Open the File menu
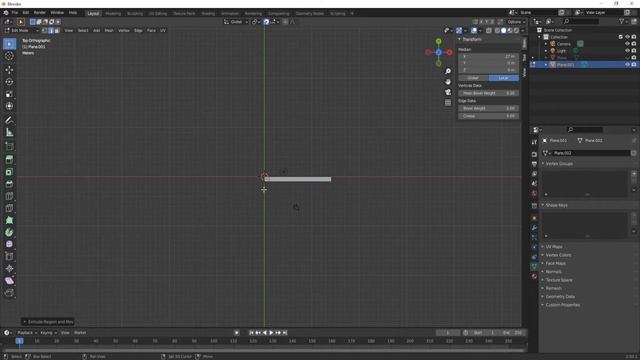The width and height of the screenshot is (640, 360). click(x=15, y=13)
